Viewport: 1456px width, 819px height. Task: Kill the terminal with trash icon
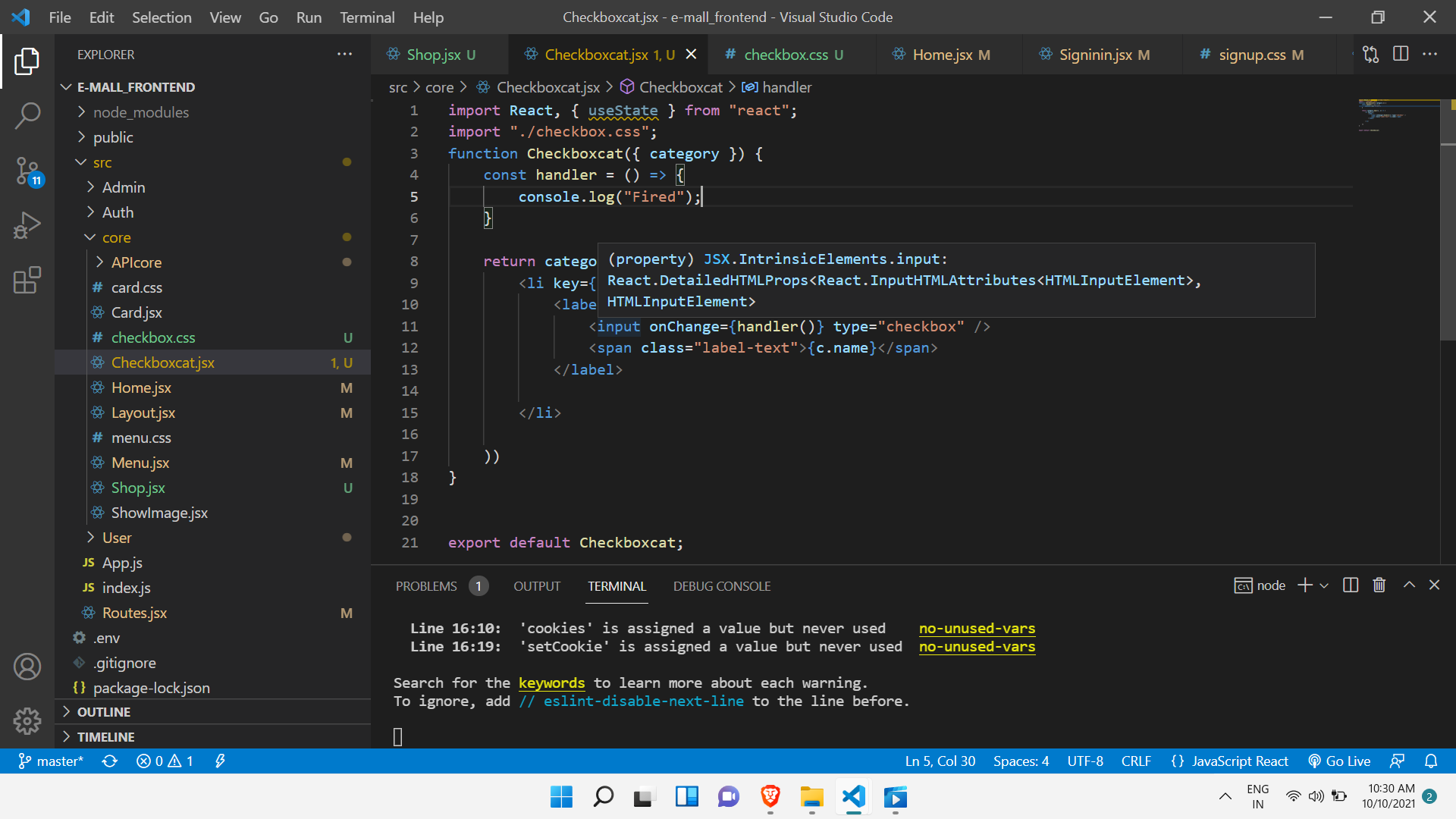pos(1379,585)
